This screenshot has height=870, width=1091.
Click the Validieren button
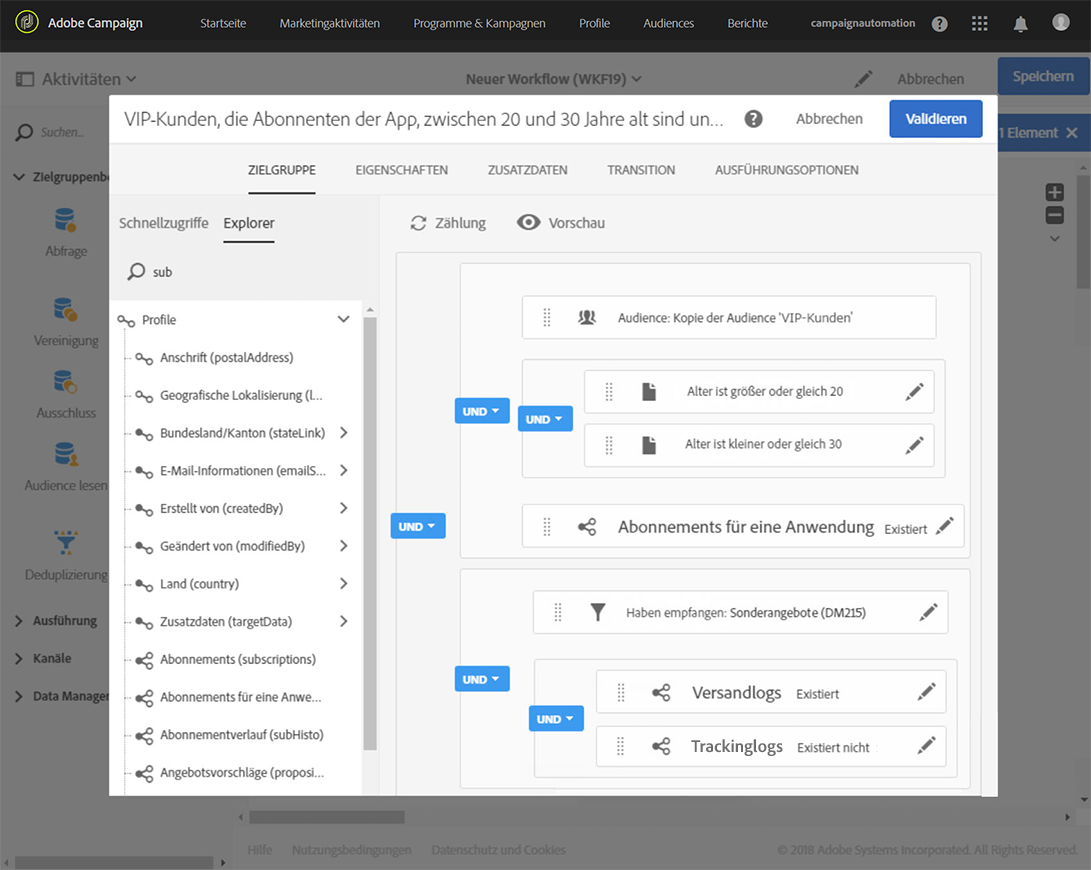[x=936, y=119]
